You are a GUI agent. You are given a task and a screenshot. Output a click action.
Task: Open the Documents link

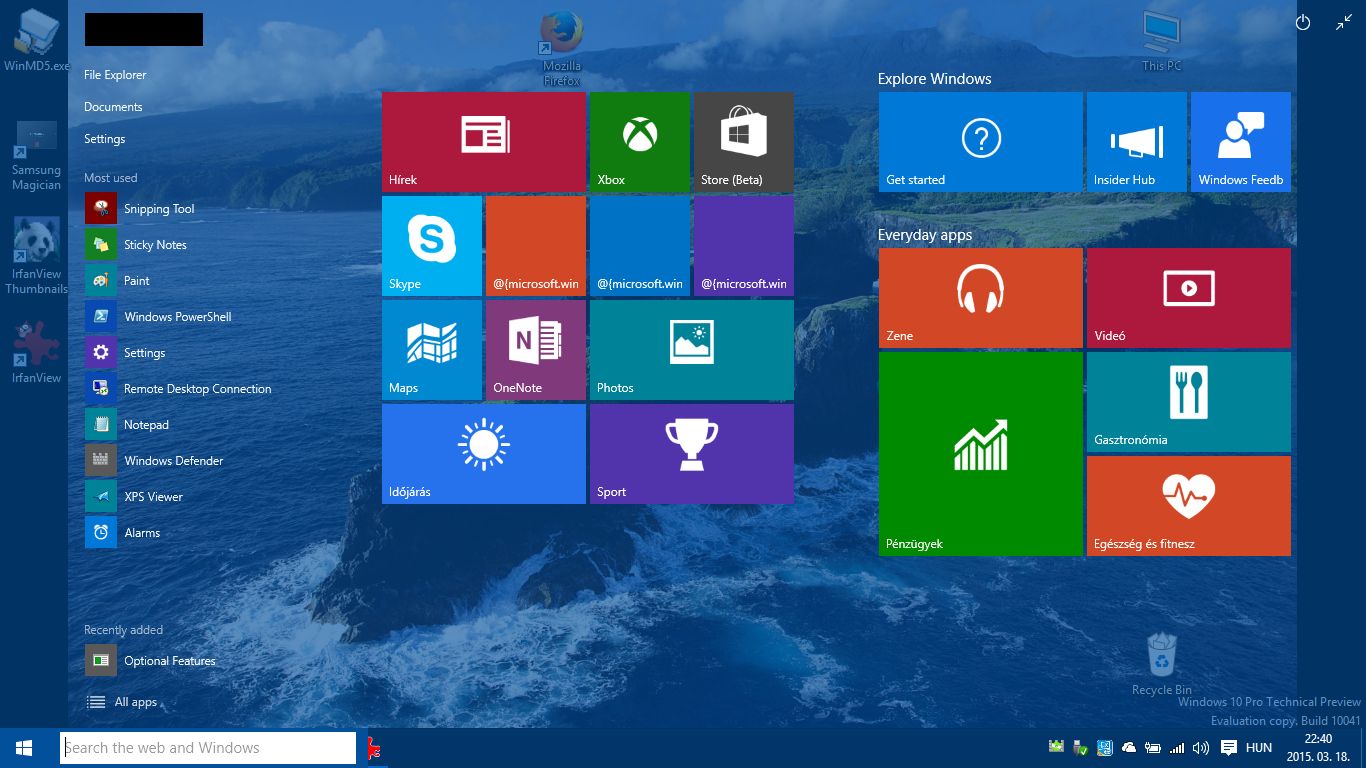(x=113, y=107)
